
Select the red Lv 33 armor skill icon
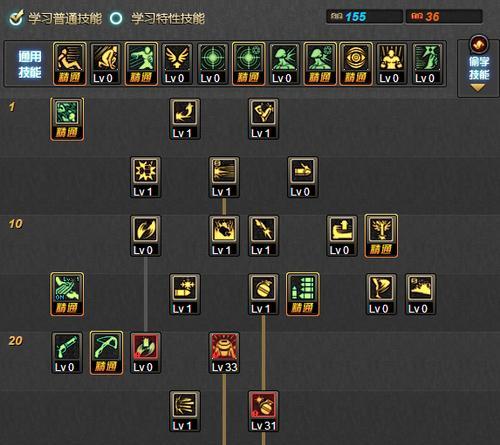(x=224, y=353)
